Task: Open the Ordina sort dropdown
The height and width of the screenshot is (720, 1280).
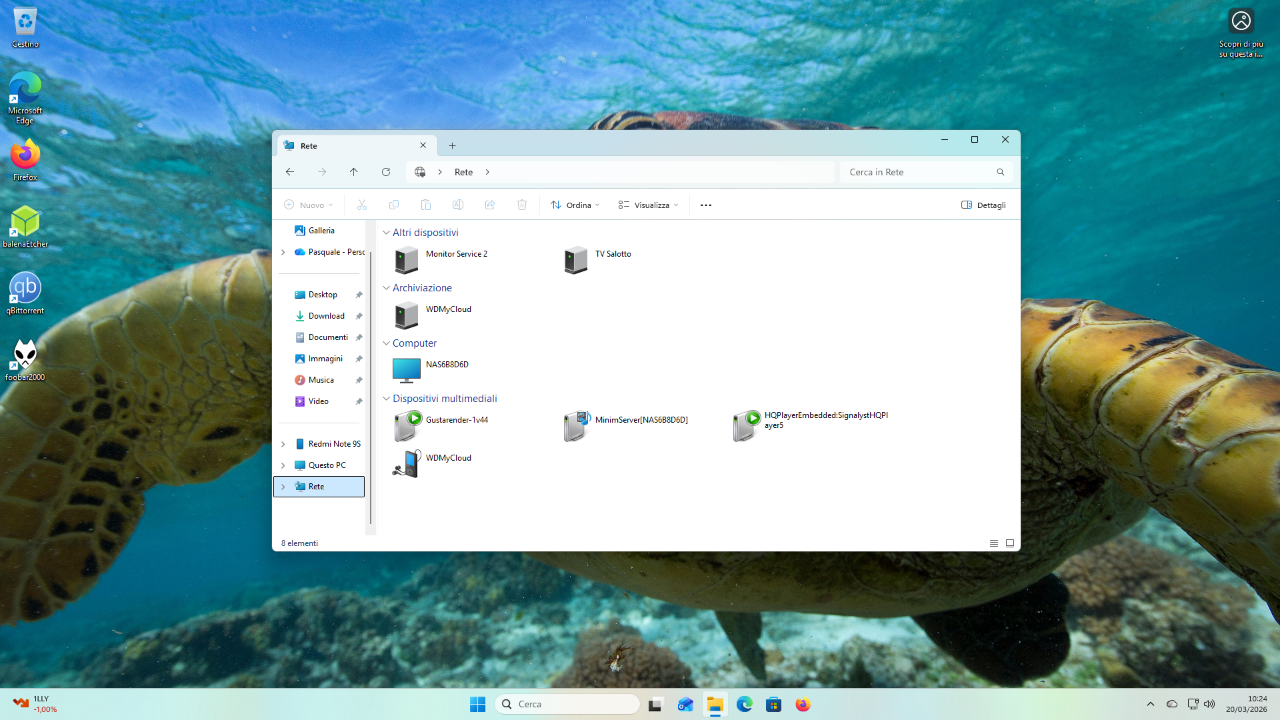Action: (x=575, y=205)
